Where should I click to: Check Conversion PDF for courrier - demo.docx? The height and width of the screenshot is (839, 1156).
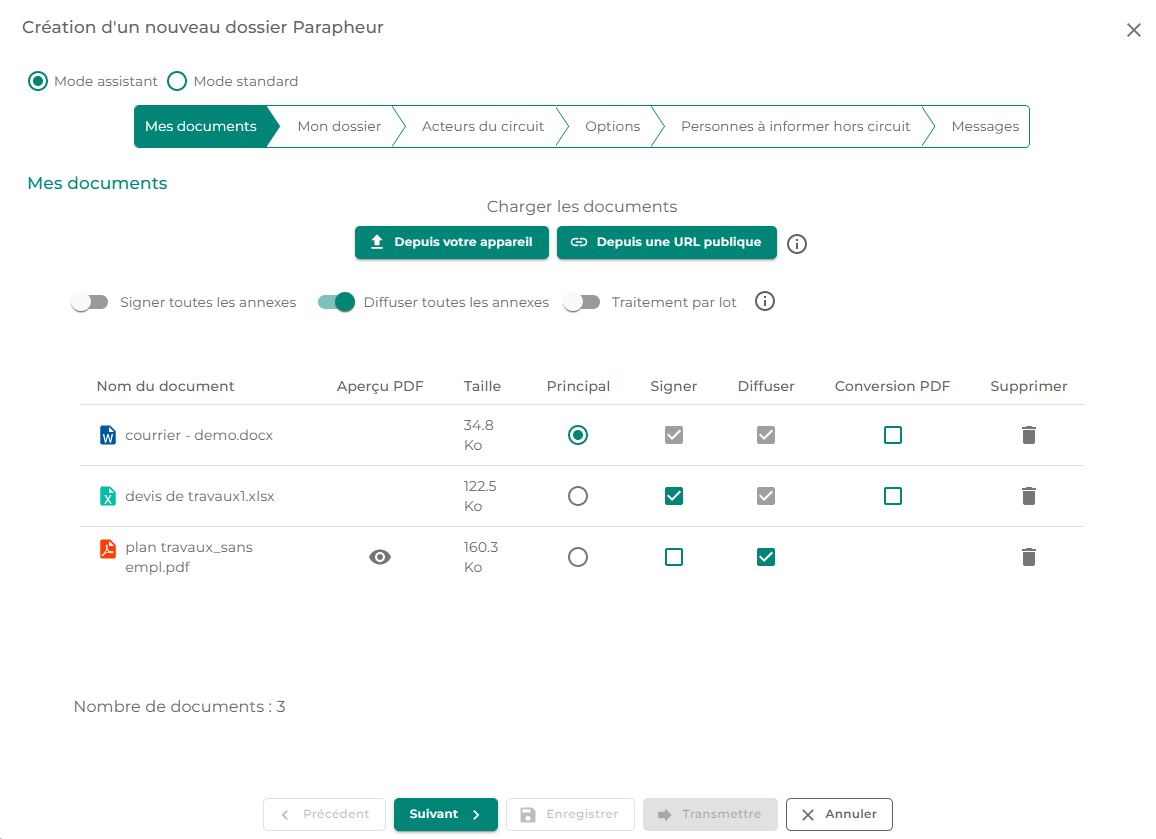pyautogui.click(x=893, y=435)
